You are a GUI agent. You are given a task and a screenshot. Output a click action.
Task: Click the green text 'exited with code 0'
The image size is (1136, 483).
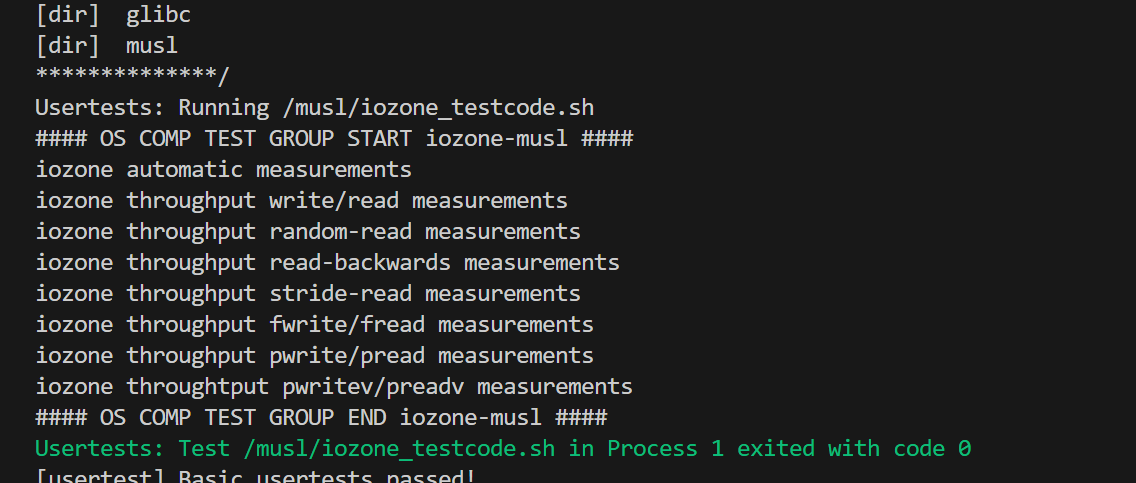point(855,449)
